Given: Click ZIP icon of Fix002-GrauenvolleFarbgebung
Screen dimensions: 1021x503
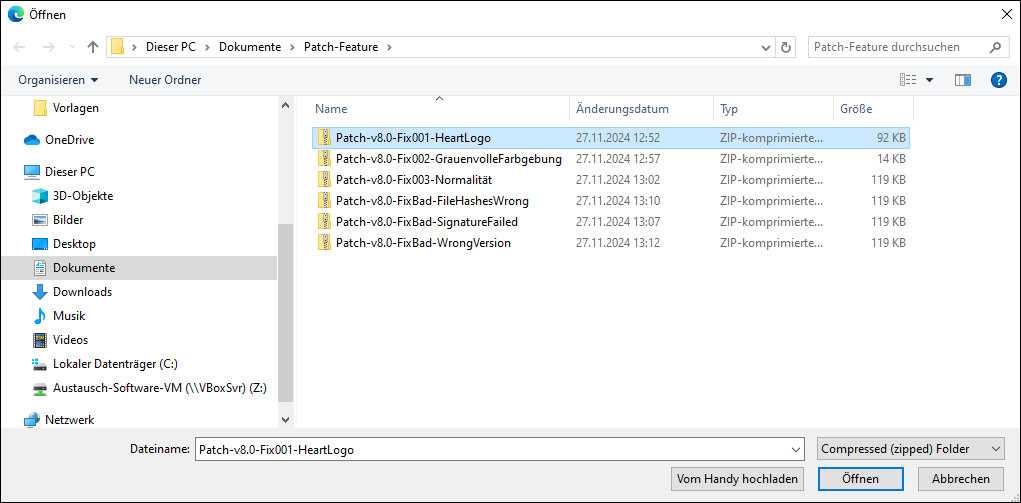Looking at the screenshot, I should [x=324, y=158].
